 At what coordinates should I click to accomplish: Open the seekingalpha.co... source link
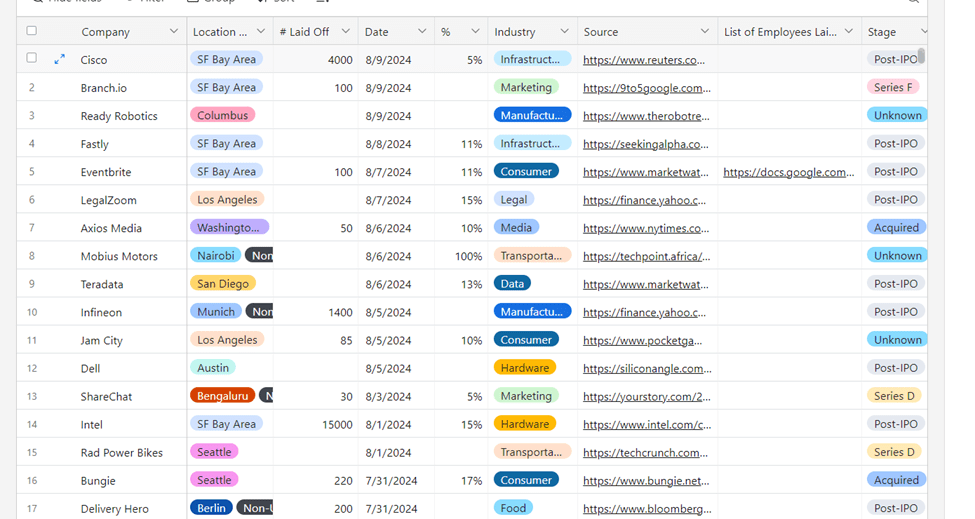click(x=645, y=144)
